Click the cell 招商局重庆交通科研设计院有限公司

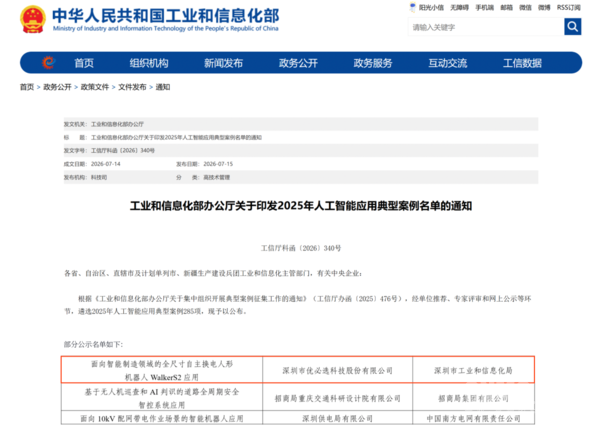338,398
